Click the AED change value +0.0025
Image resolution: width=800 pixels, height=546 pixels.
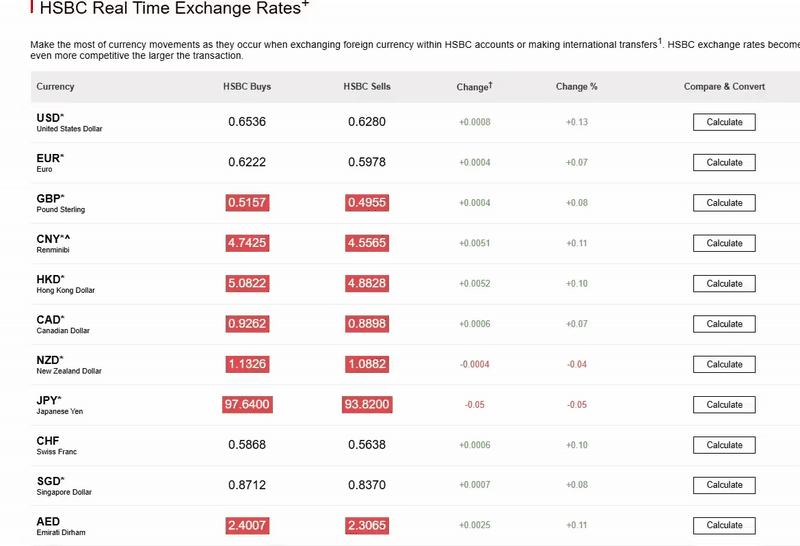click(474, 525)
